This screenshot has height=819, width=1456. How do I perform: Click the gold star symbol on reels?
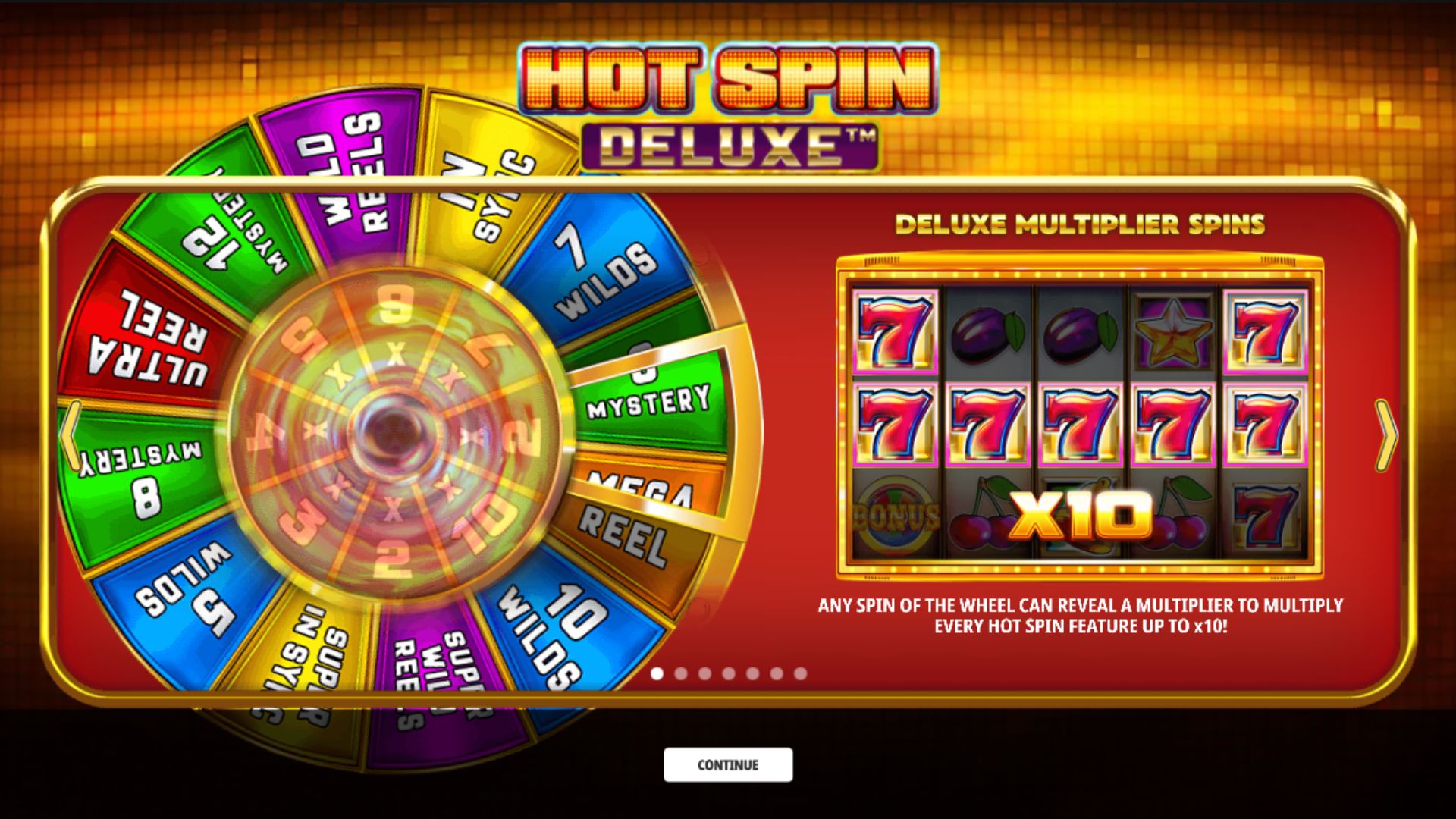point(1172,331)
